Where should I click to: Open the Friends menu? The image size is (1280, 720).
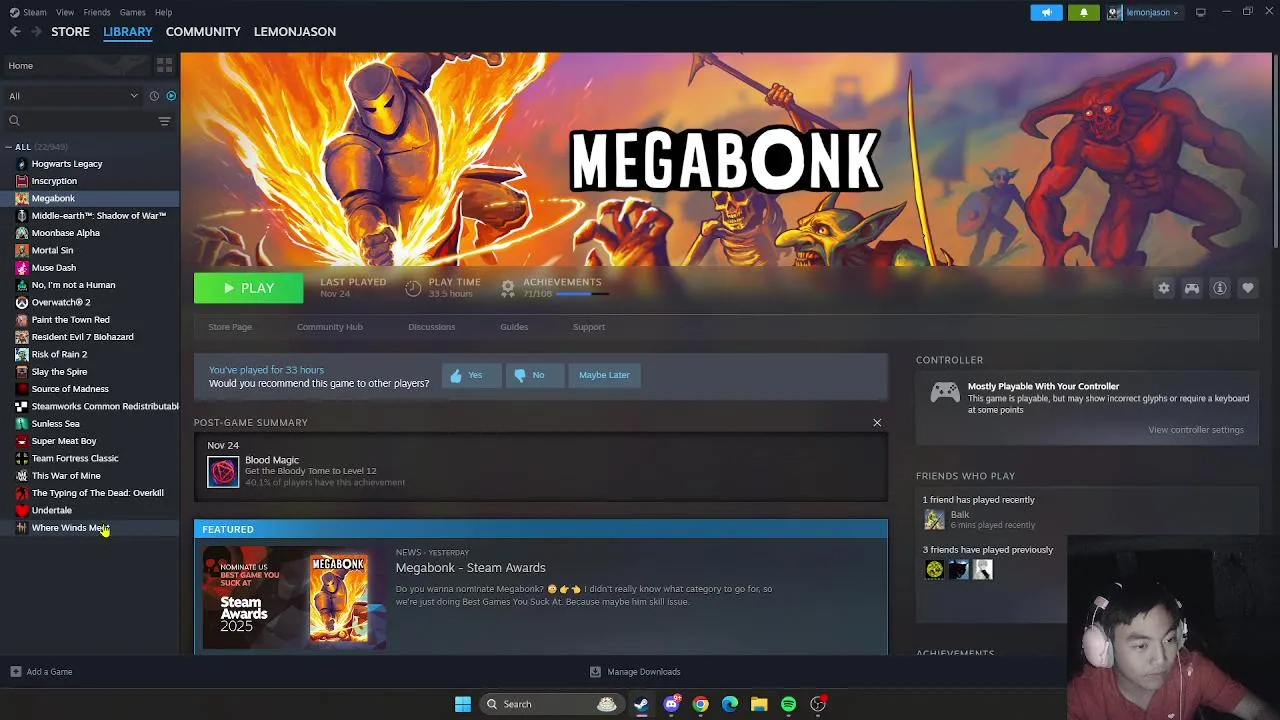click(x=97, y=12)
